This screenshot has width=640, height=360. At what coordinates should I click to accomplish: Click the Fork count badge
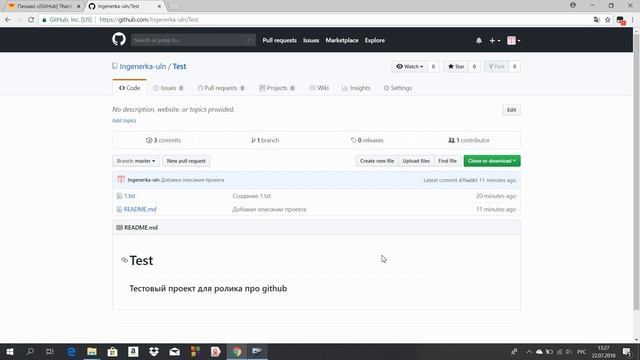click(x=514, y=67)
